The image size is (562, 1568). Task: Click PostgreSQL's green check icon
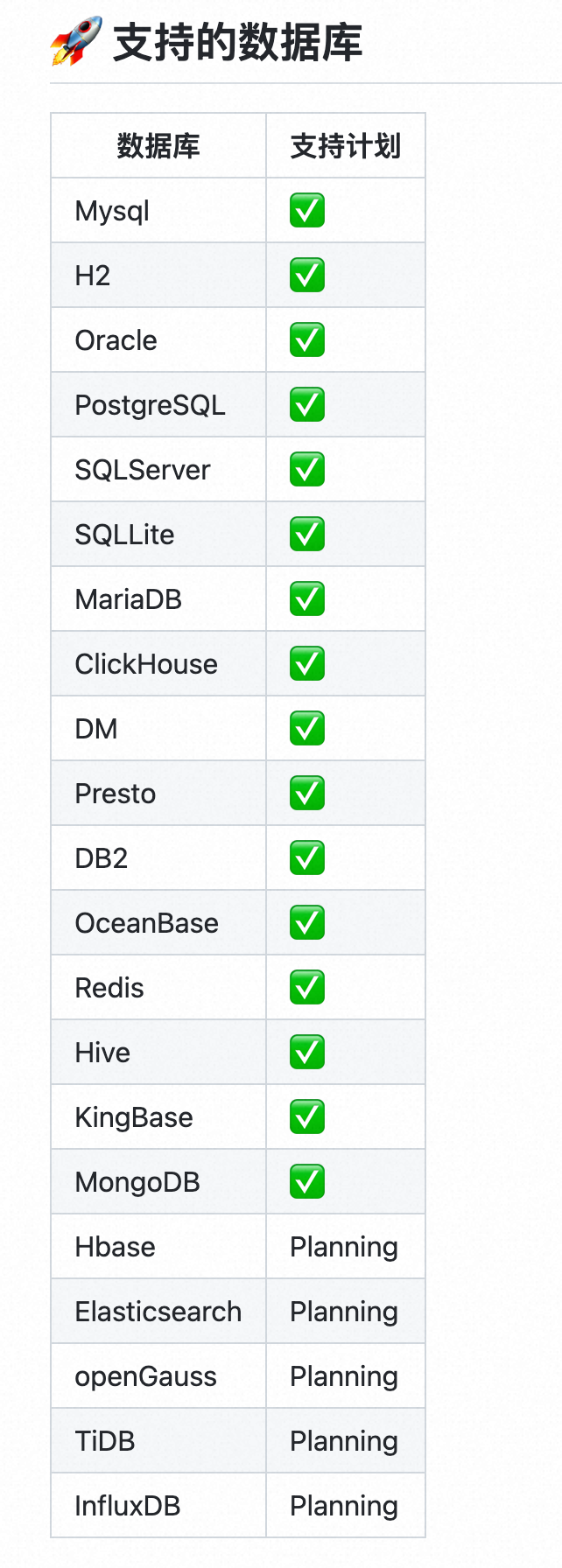point(307,404)
